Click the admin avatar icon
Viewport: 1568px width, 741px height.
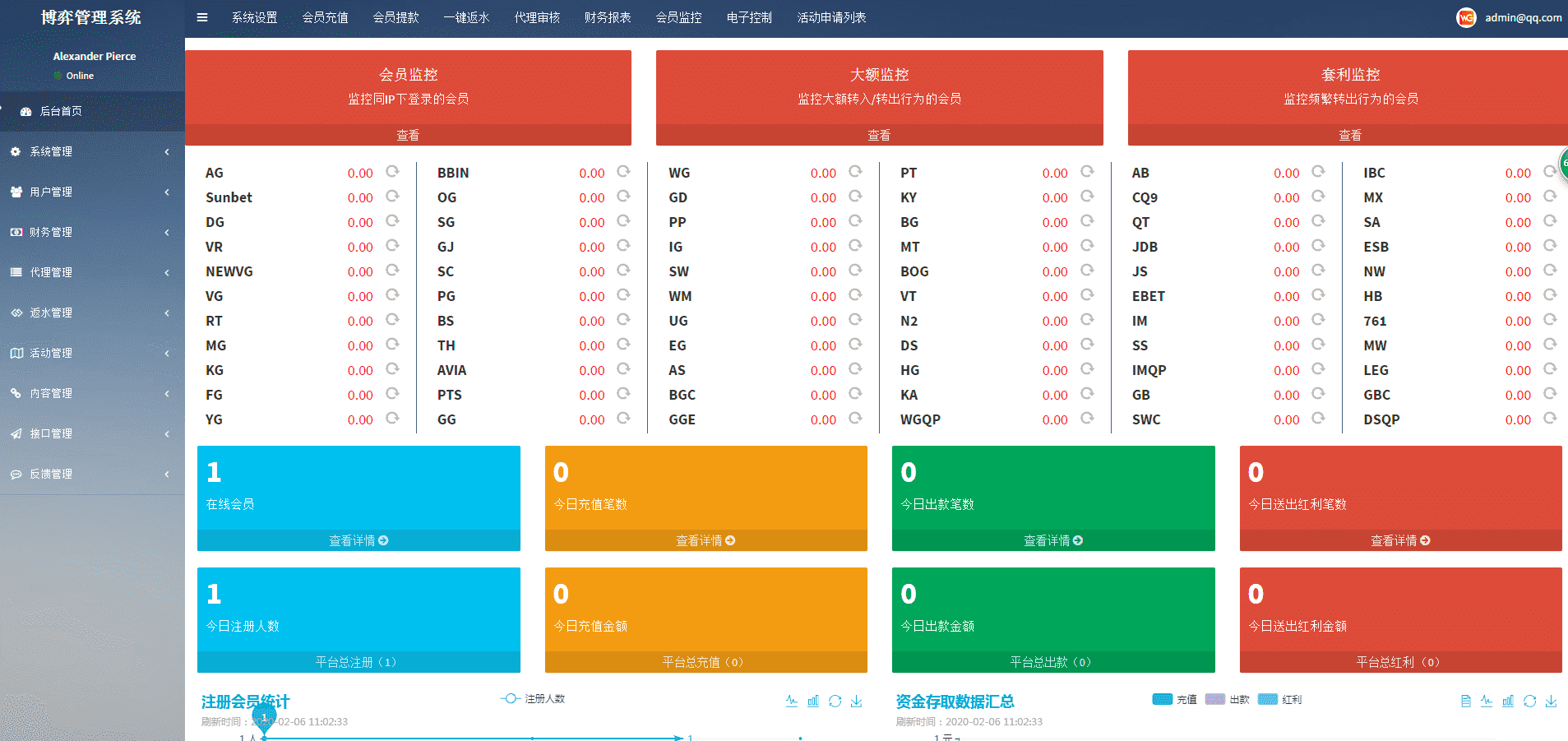tap(1466, 17)
